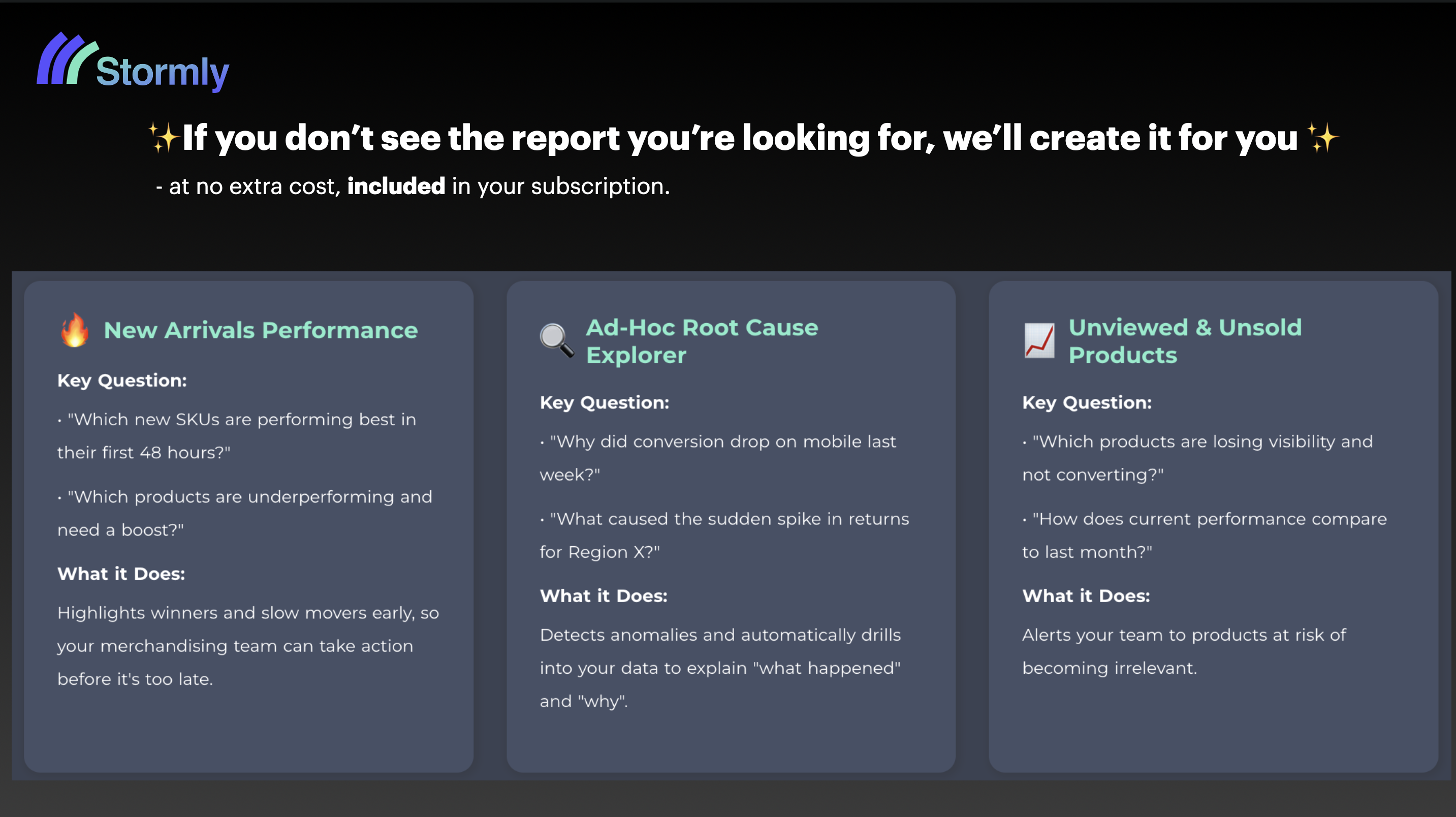Click the sparkle emoji before the headline
The height and width of the screenshot is (817, 1456).
pyautogui.click(x=164, y=138)
